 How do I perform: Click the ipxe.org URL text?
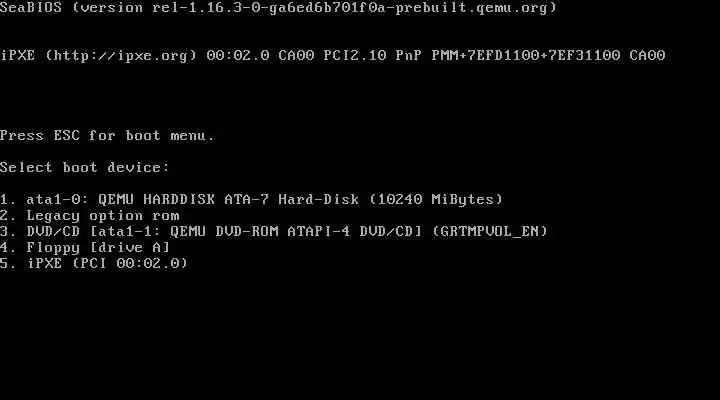[x=121, y=56]
